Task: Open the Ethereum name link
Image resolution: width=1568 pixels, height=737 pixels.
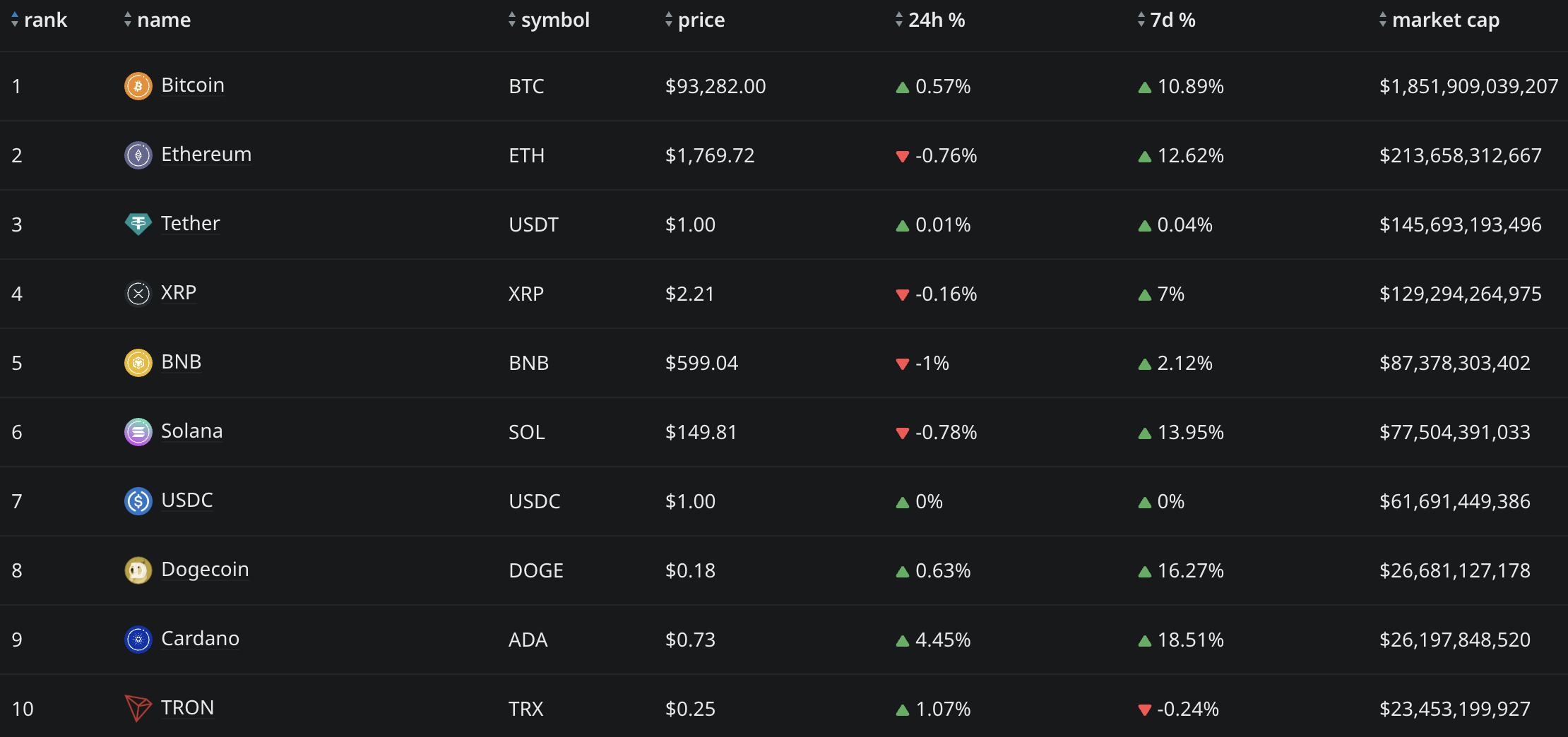Action: pos(206,155)
